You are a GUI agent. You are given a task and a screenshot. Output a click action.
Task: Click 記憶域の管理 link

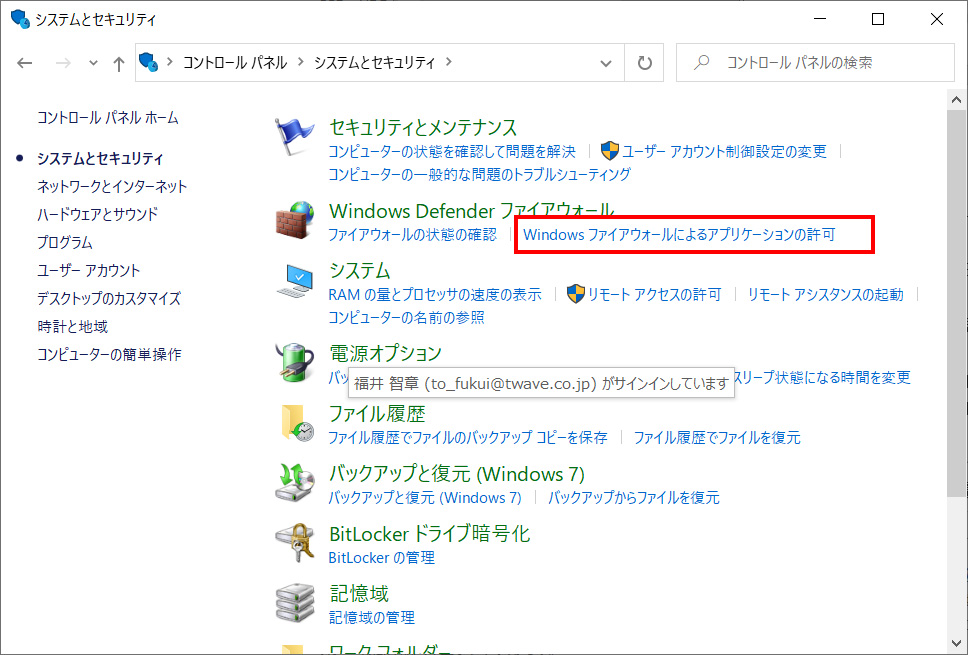pos(372,617)
